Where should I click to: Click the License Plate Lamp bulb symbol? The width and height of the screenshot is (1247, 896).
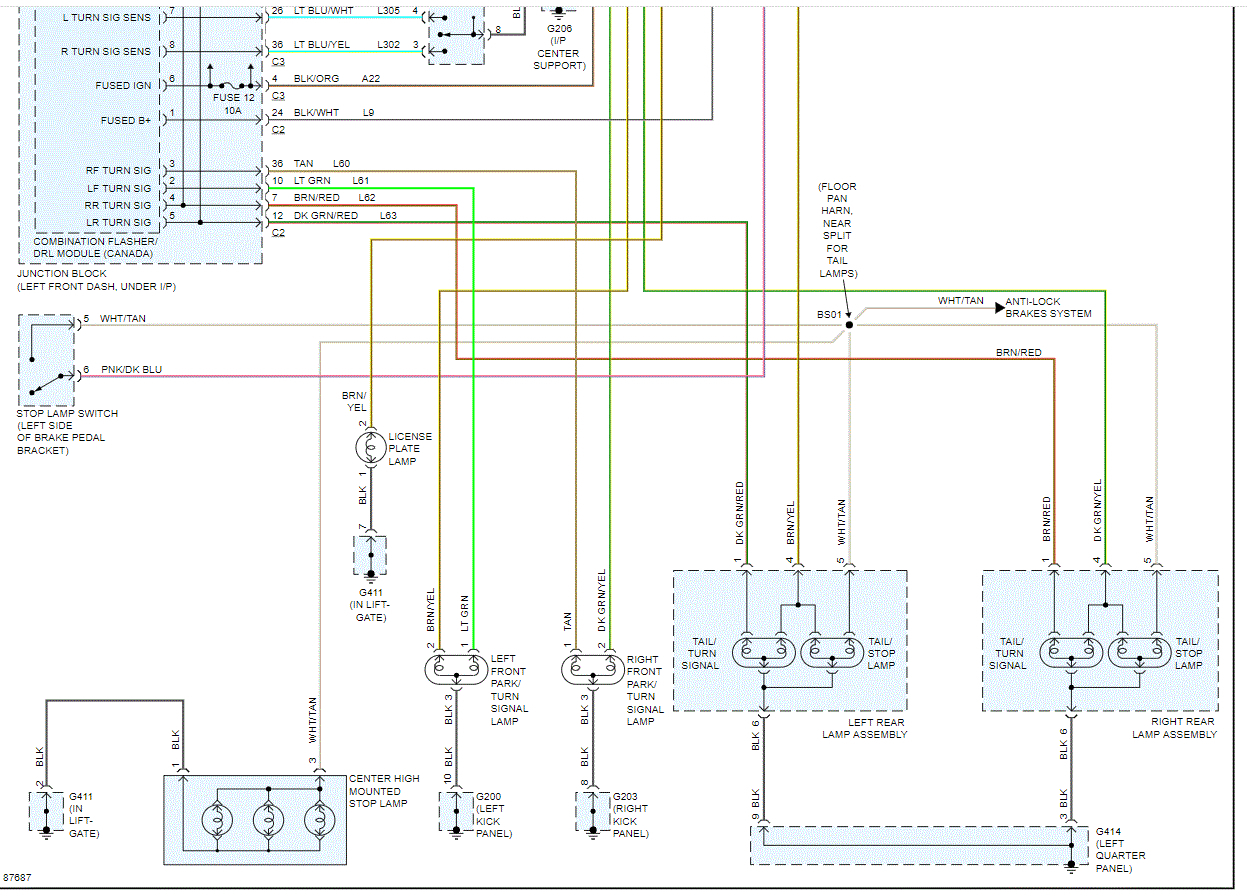pos(371,448)
